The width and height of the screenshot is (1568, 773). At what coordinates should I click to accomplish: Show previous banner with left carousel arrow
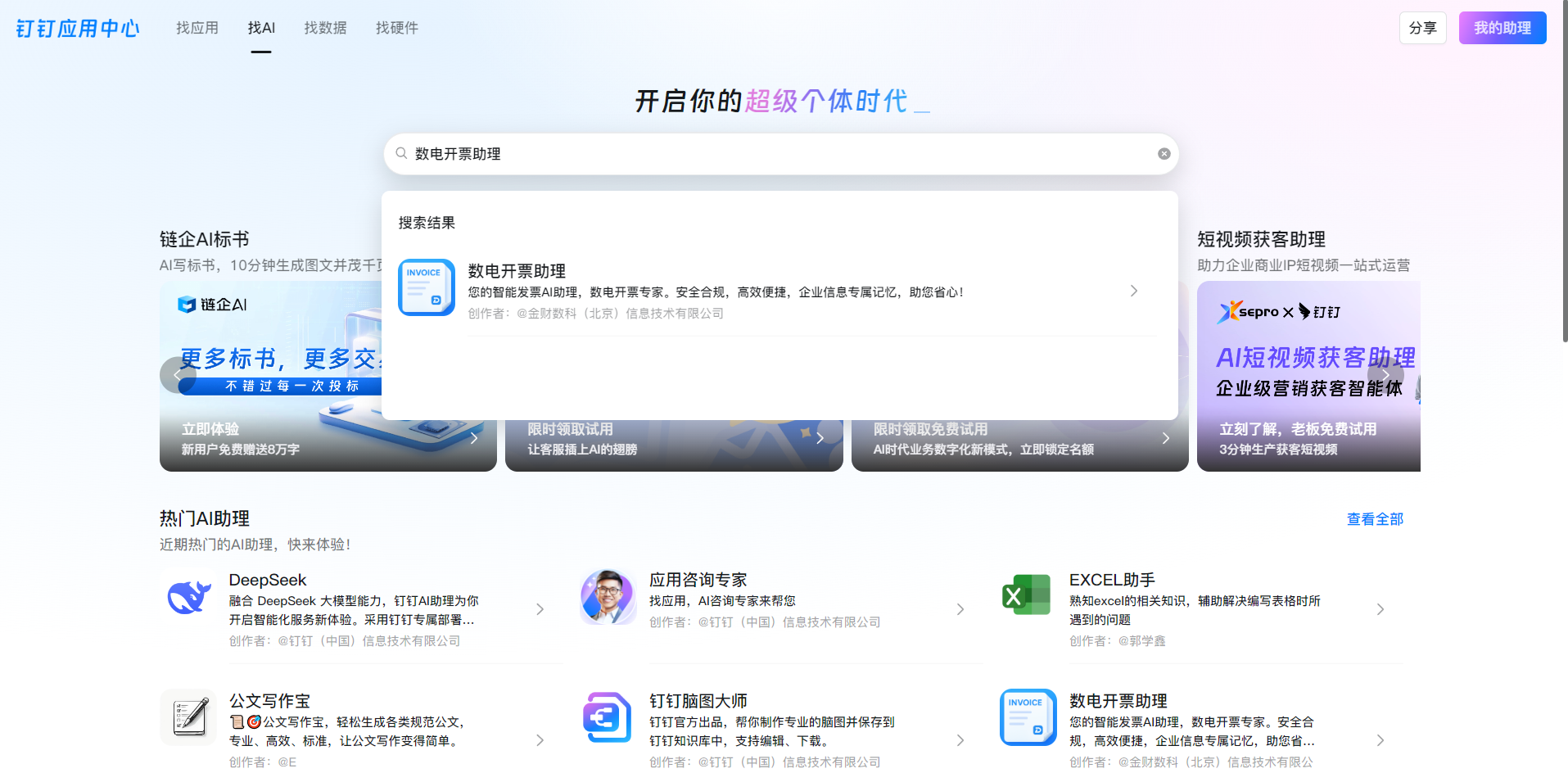click(x=178, y=376)
